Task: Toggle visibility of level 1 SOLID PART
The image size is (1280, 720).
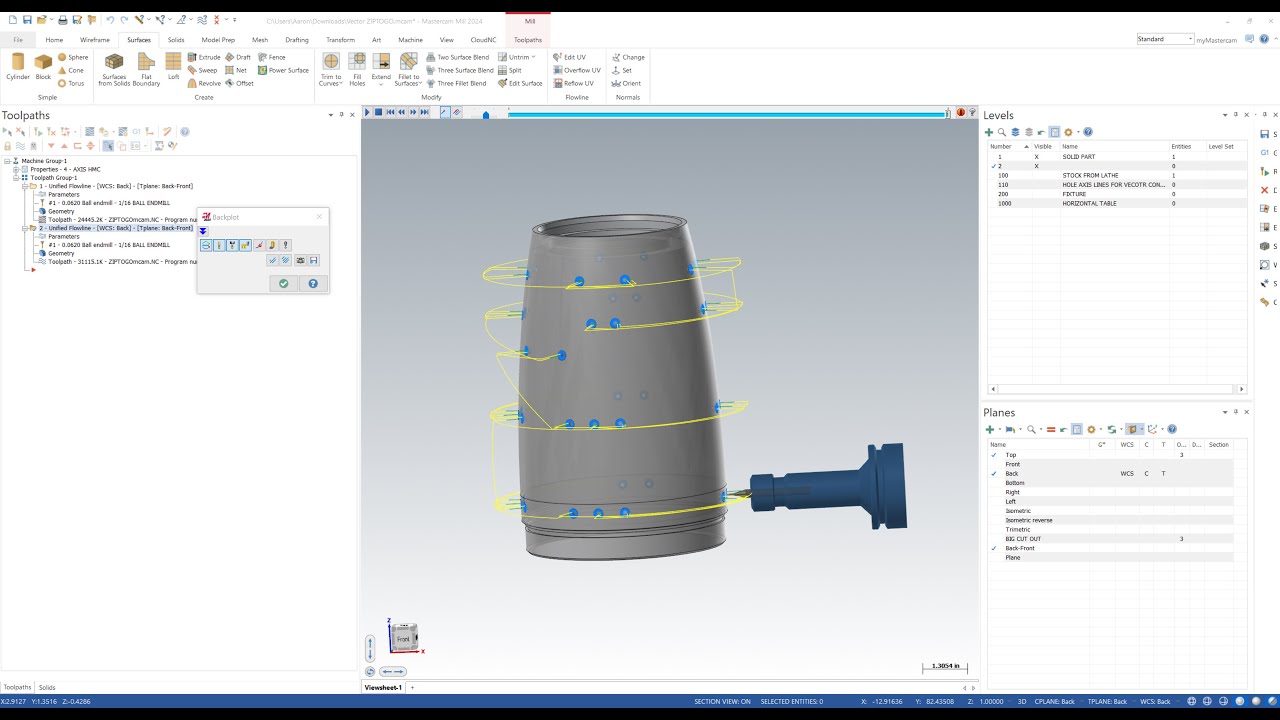Action: coord(1036,157)
